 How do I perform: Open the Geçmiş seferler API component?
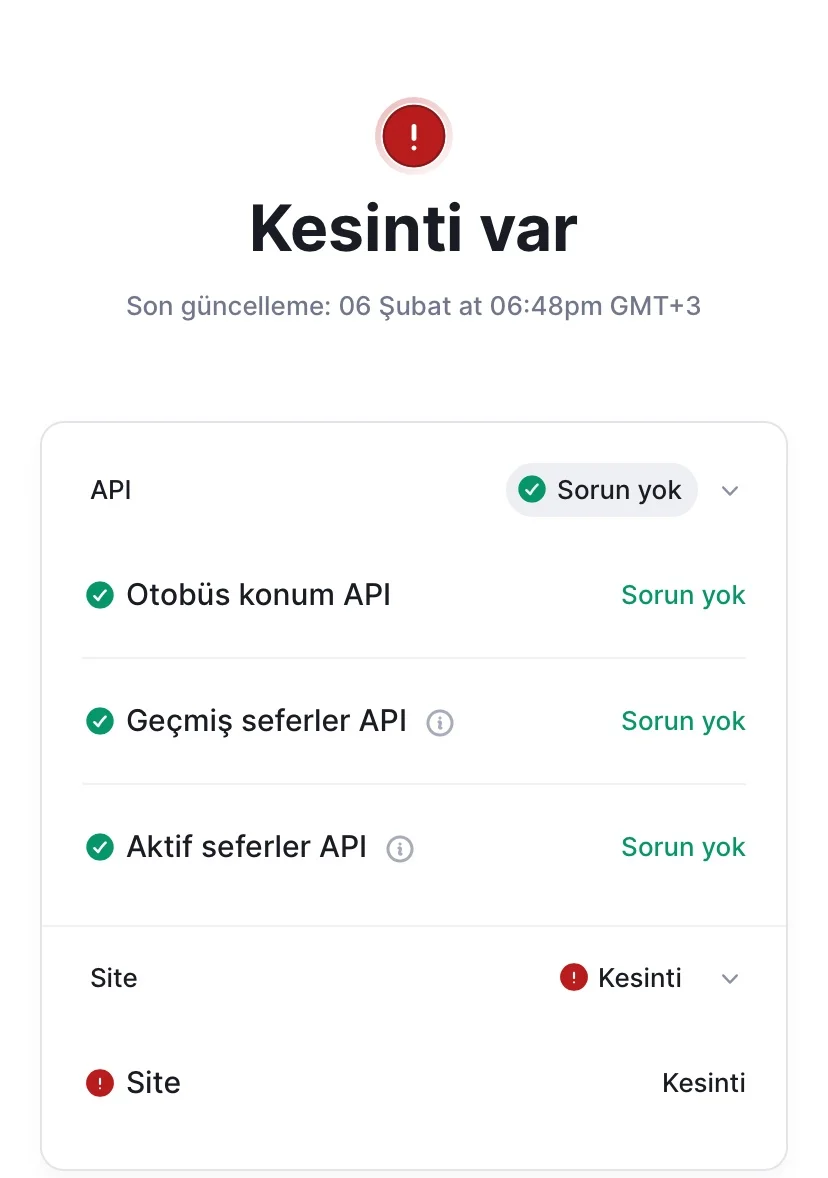[x=266, y=721]
